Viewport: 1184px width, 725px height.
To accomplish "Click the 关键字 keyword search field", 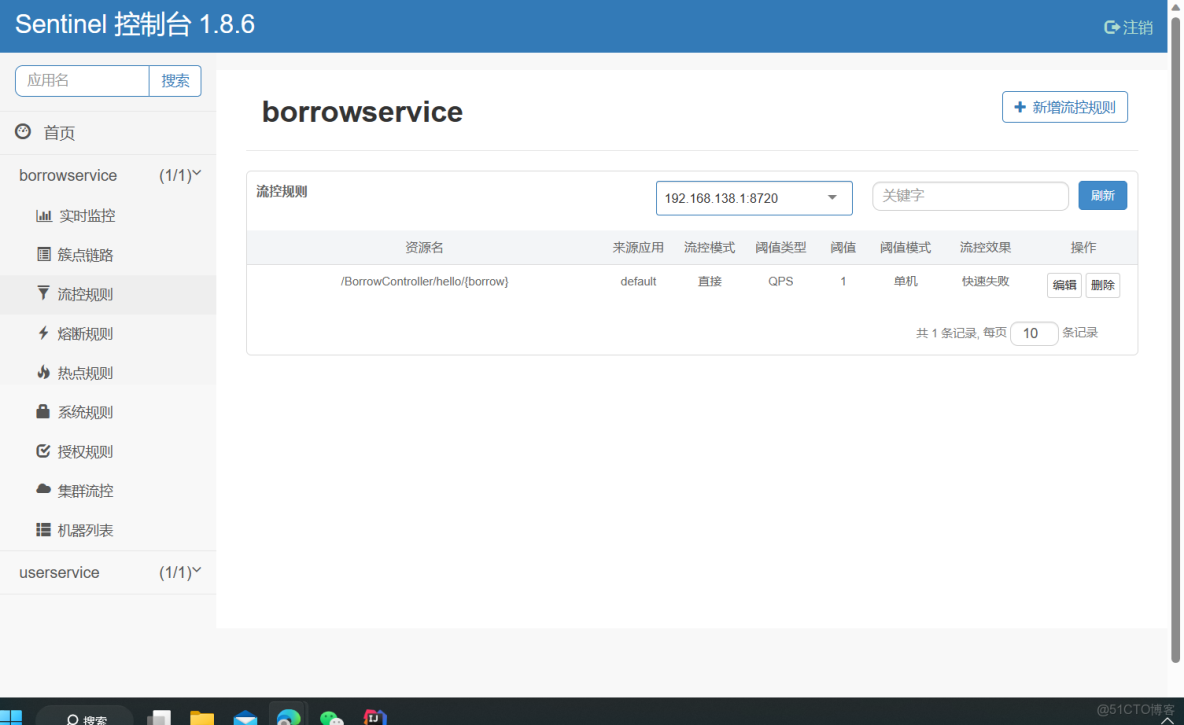I will [969, 195].
